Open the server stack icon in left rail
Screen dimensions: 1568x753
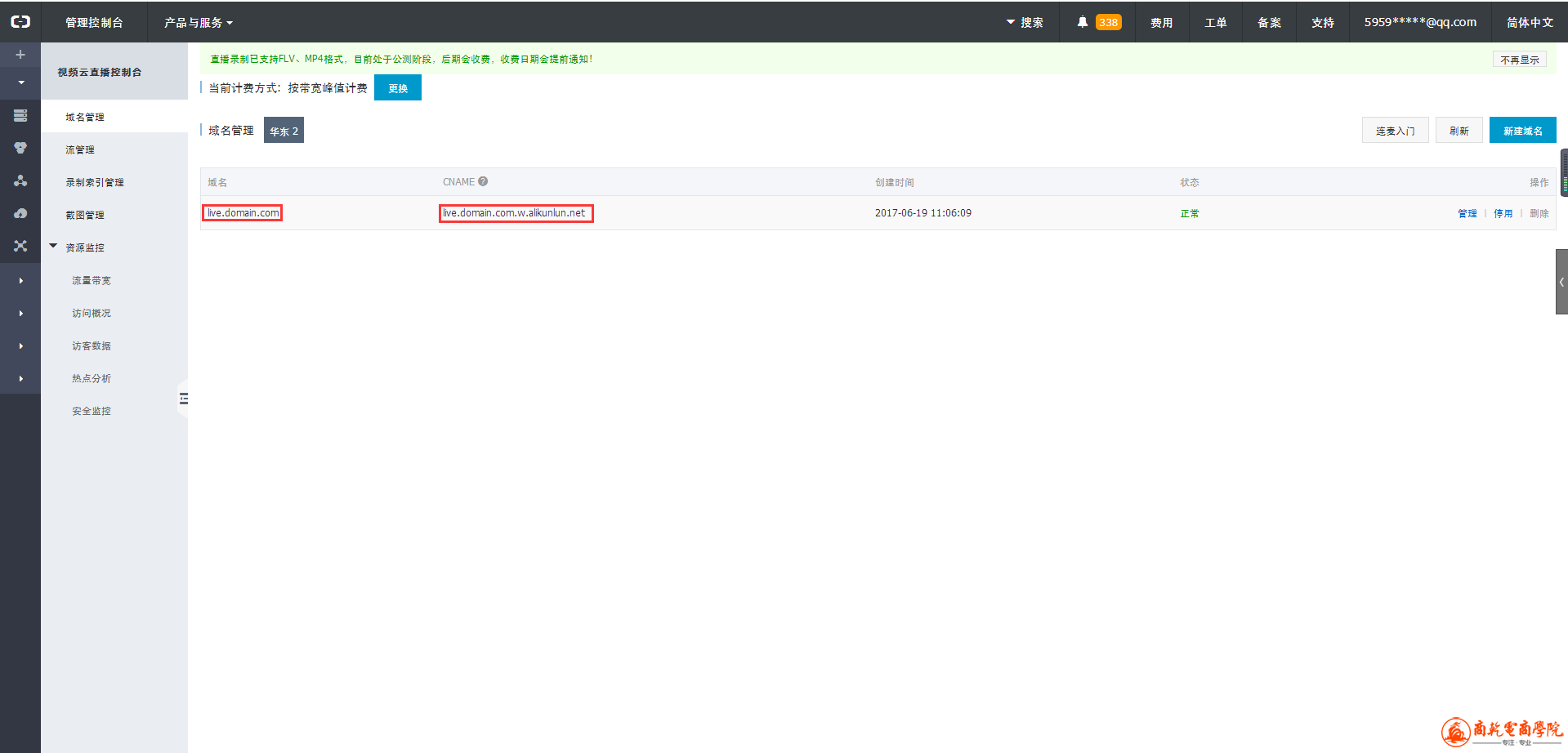pos(20,116)
